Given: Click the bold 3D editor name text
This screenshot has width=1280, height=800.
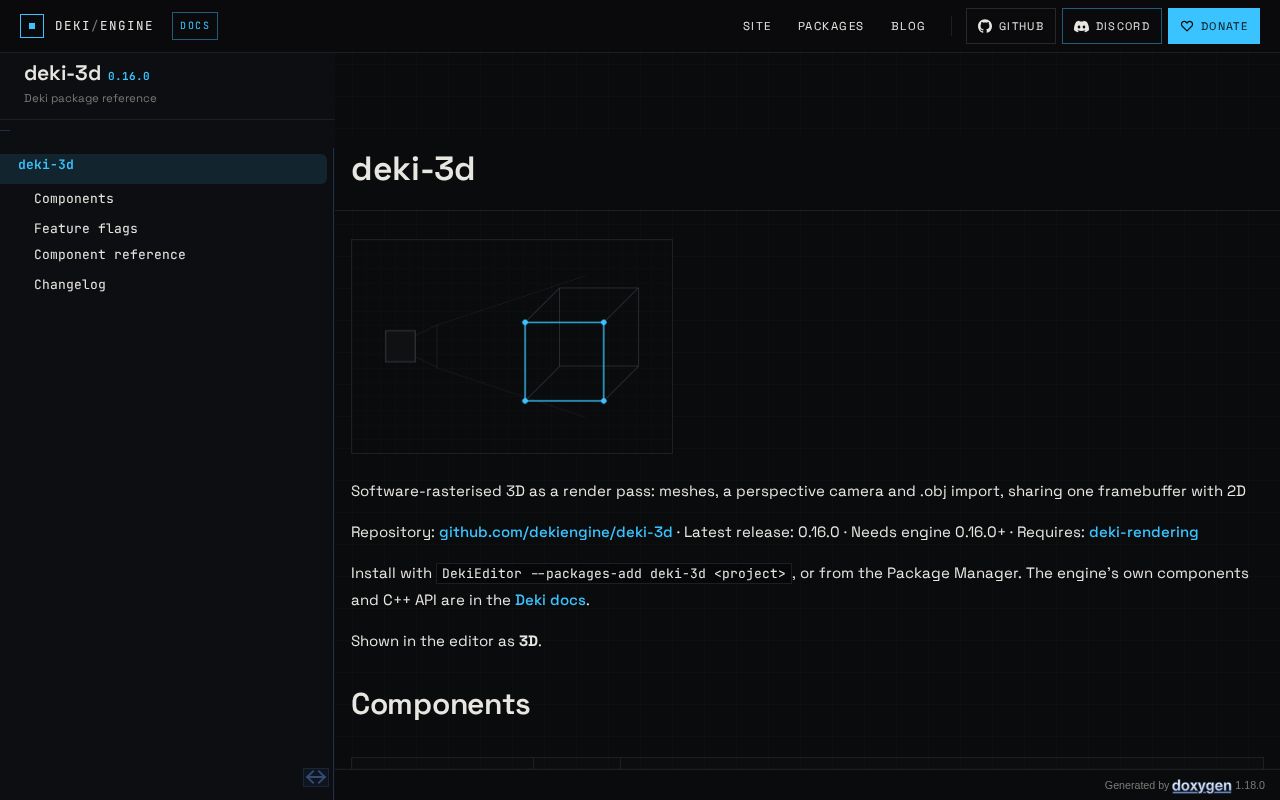Looking at the screenshot, I should coord(529,641).
